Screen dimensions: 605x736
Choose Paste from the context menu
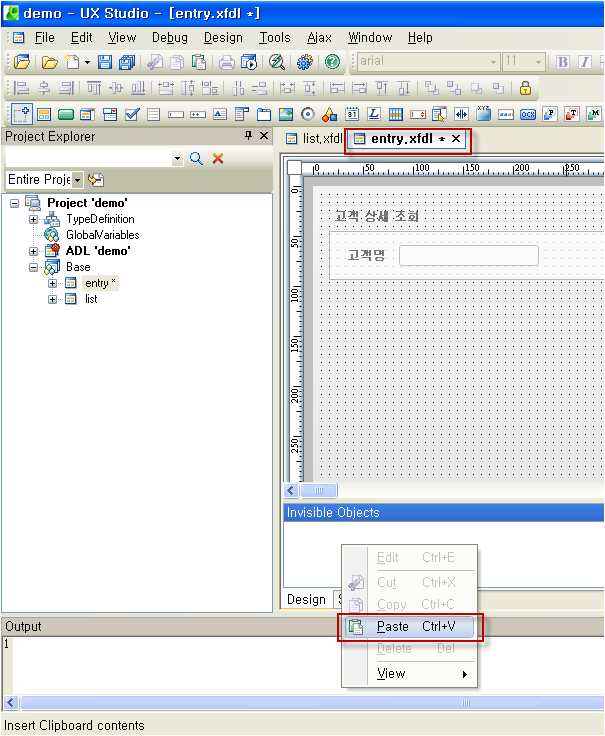coord(410,627)
